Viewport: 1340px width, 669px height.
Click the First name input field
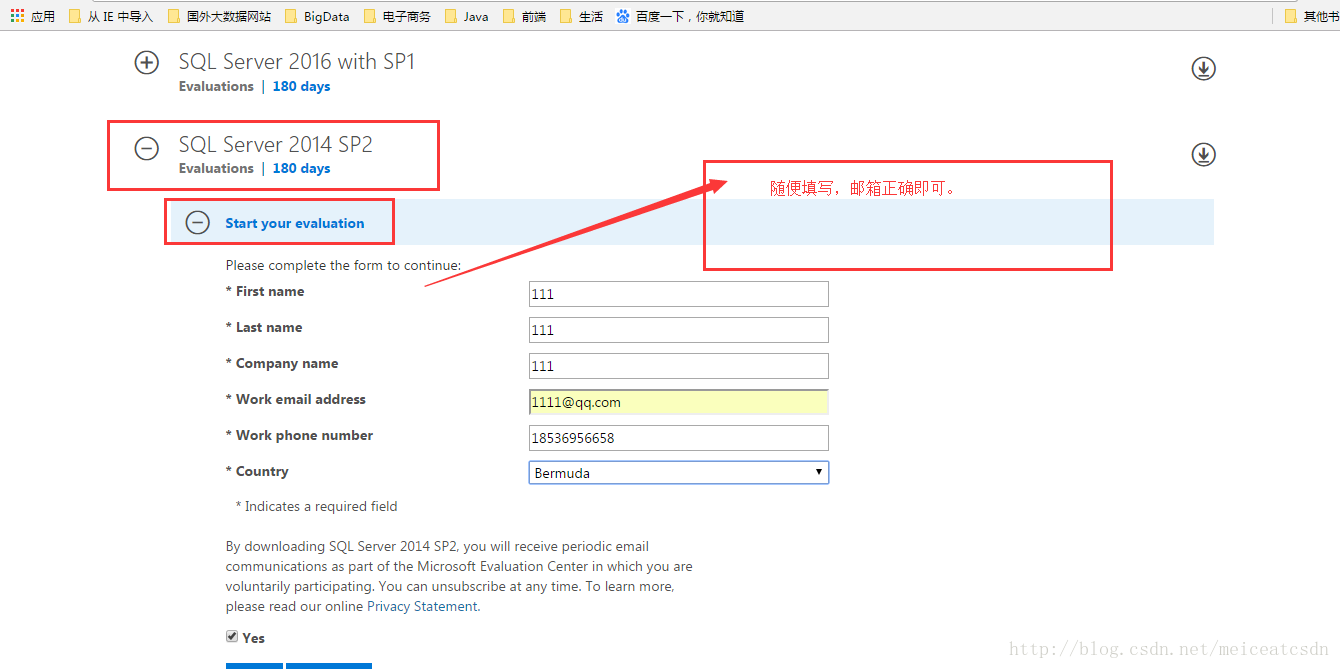[x=679, y=294]
